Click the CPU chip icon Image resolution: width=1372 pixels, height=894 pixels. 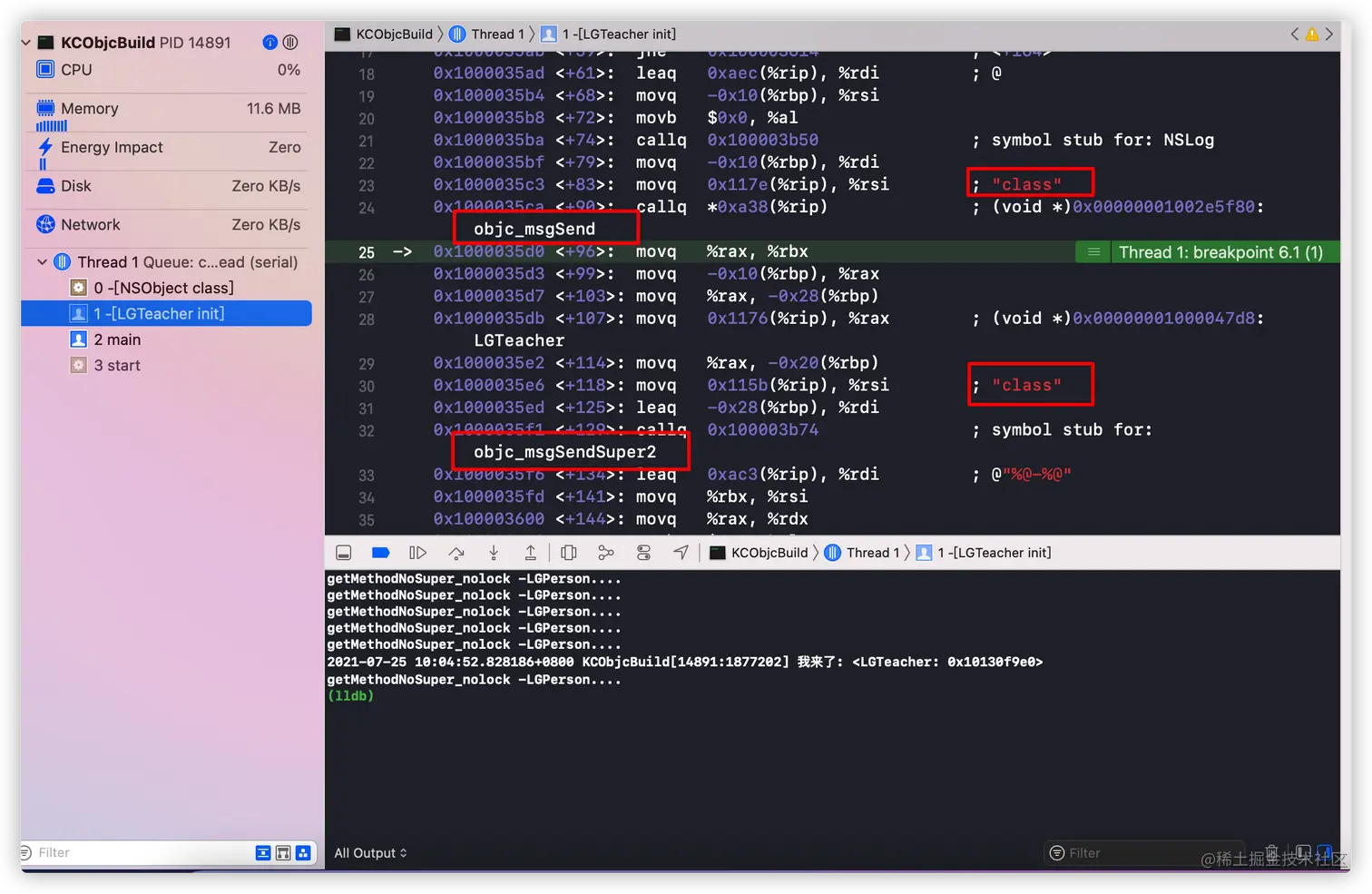pos(45,69)
